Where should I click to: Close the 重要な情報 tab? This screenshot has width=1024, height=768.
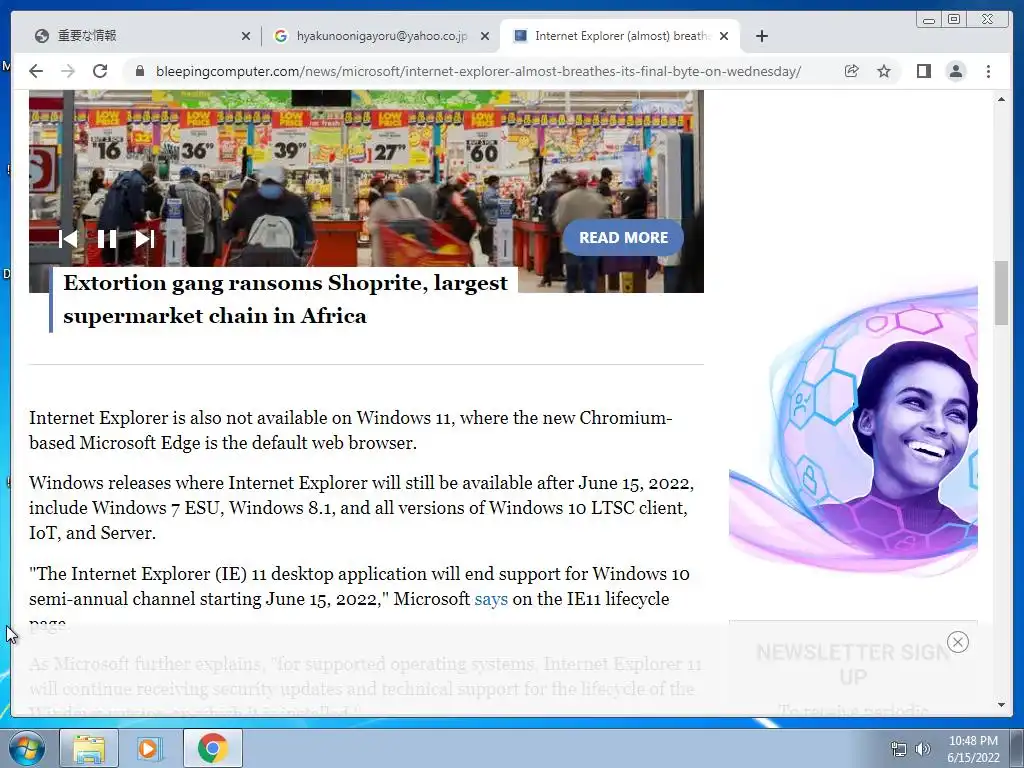tap(246, 36)
